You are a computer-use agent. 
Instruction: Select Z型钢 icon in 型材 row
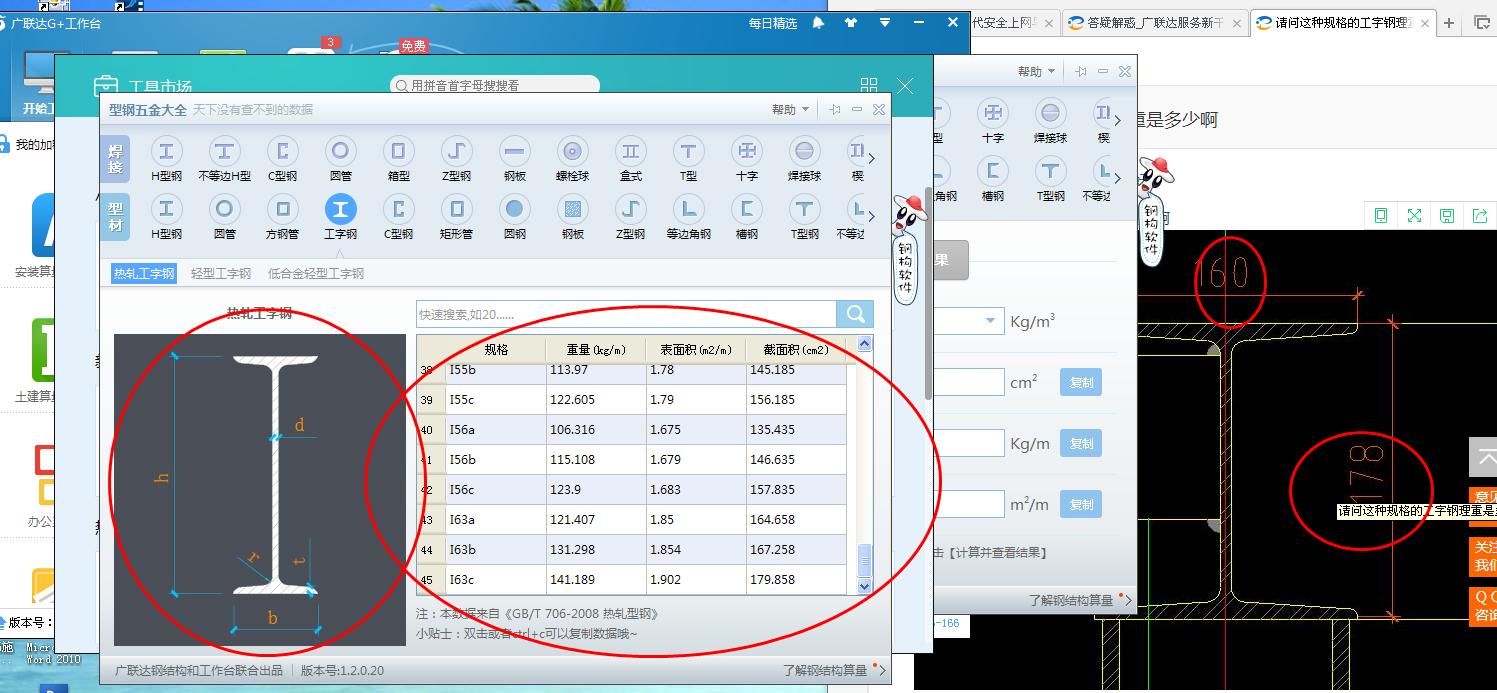point(631,209)
